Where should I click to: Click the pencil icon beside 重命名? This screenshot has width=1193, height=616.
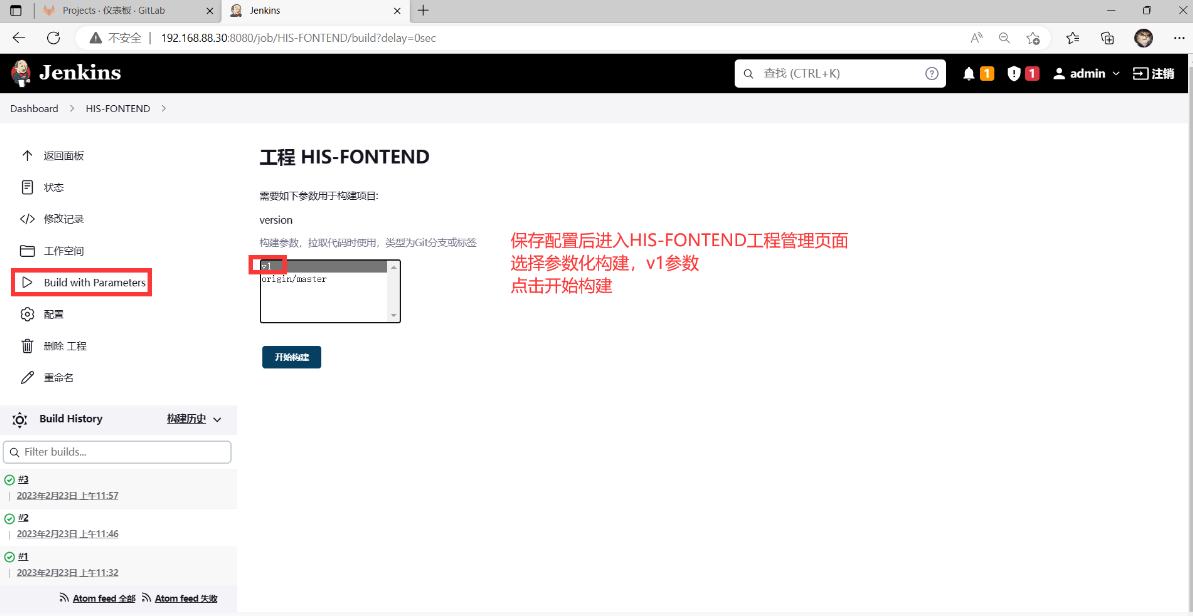pyautogui.click(x=27, y=377)
